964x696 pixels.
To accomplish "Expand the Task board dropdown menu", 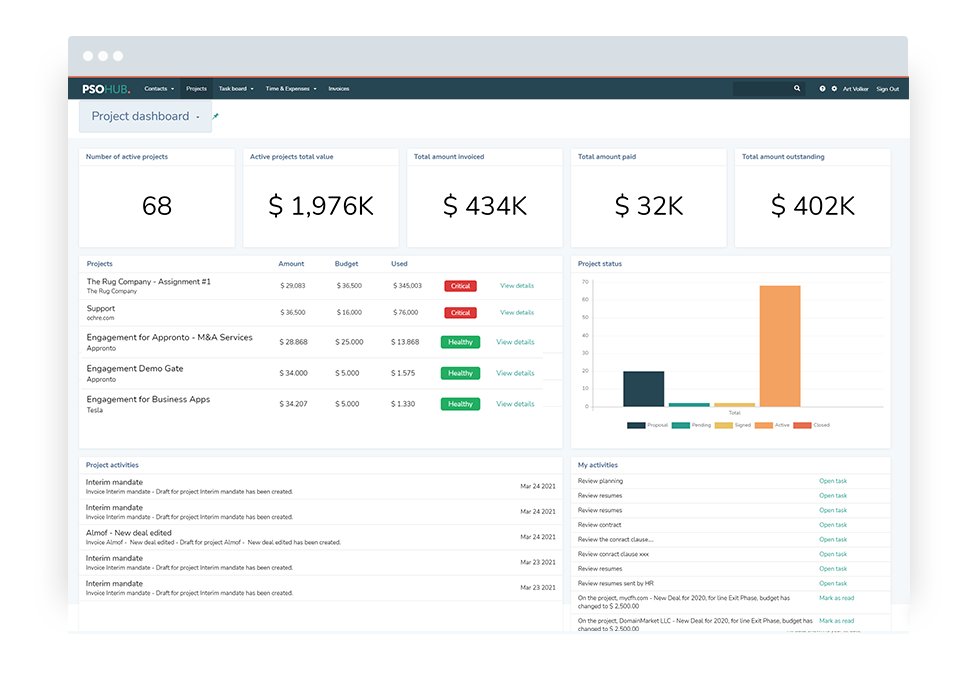I will tap(235, 89).
